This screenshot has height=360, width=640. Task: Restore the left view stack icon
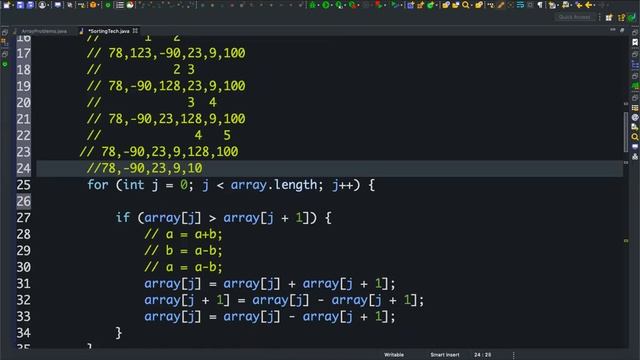(x=5, y=32)
